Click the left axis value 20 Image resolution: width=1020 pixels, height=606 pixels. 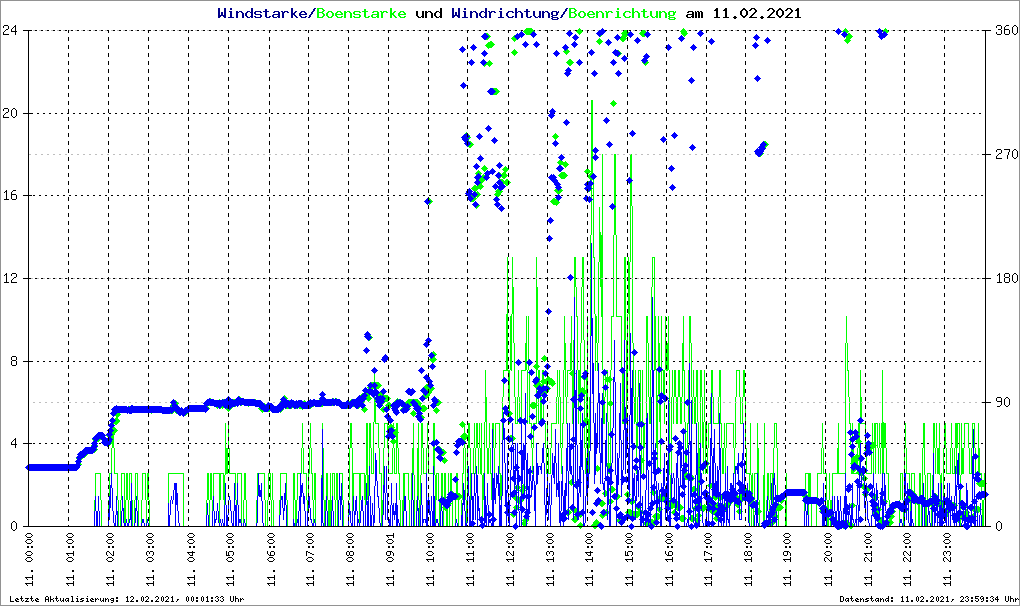pyautogui.click(x=9, y=113)
